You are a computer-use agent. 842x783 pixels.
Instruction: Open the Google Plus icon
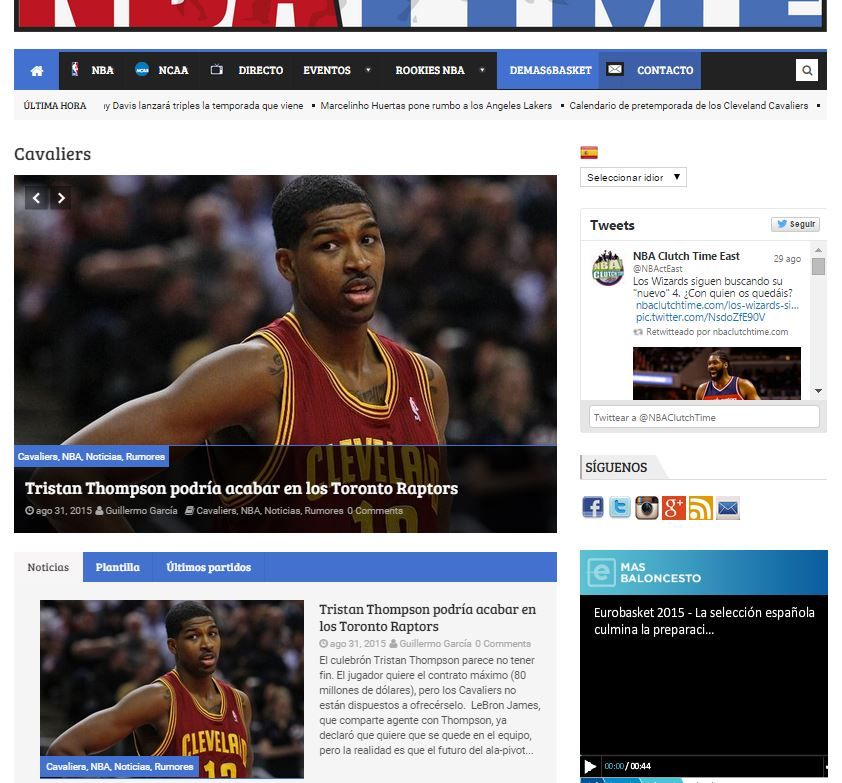[673, 508]
